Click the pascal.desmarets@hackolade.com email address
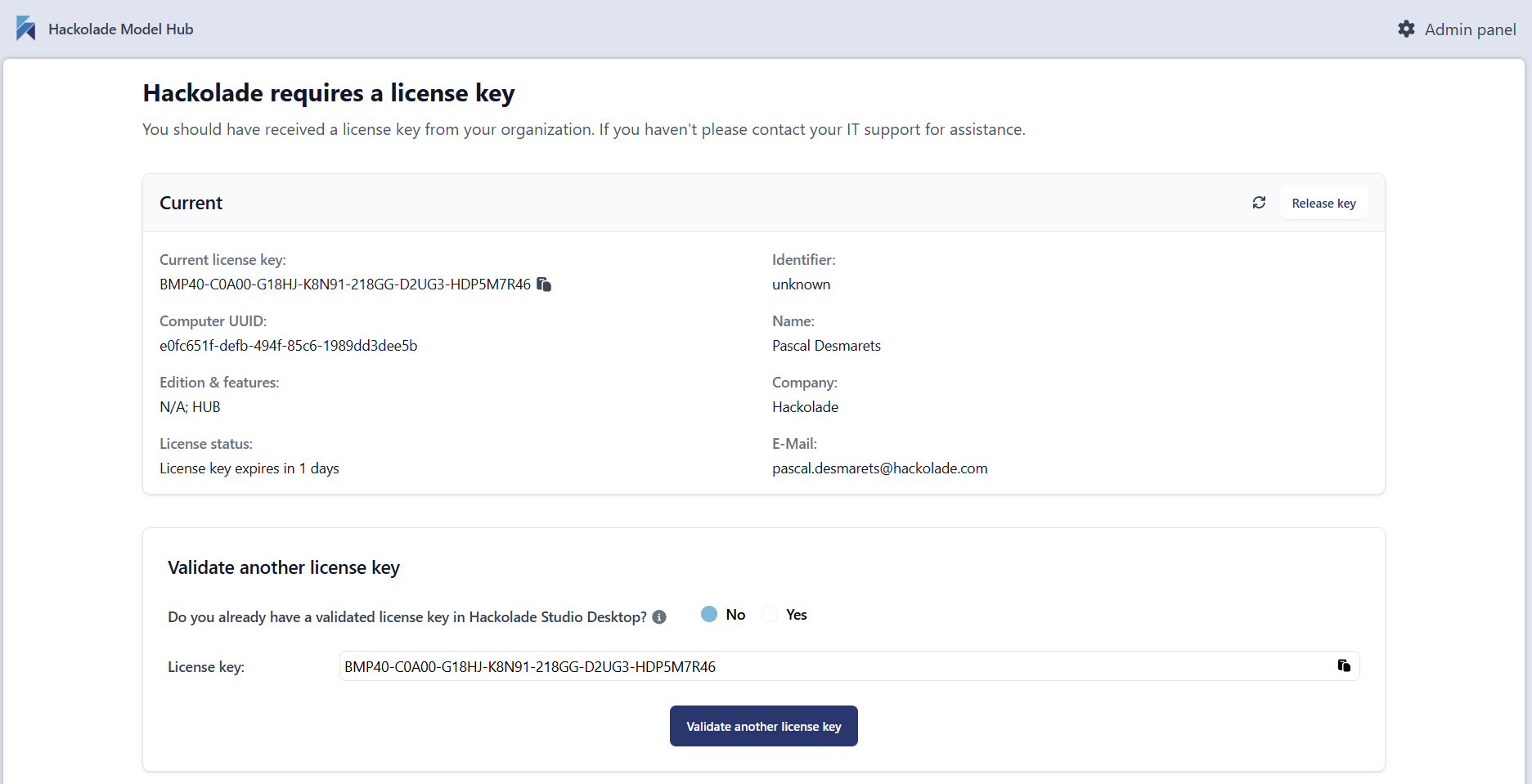This screenshot has height=784, width=1532. click(879, 468)
